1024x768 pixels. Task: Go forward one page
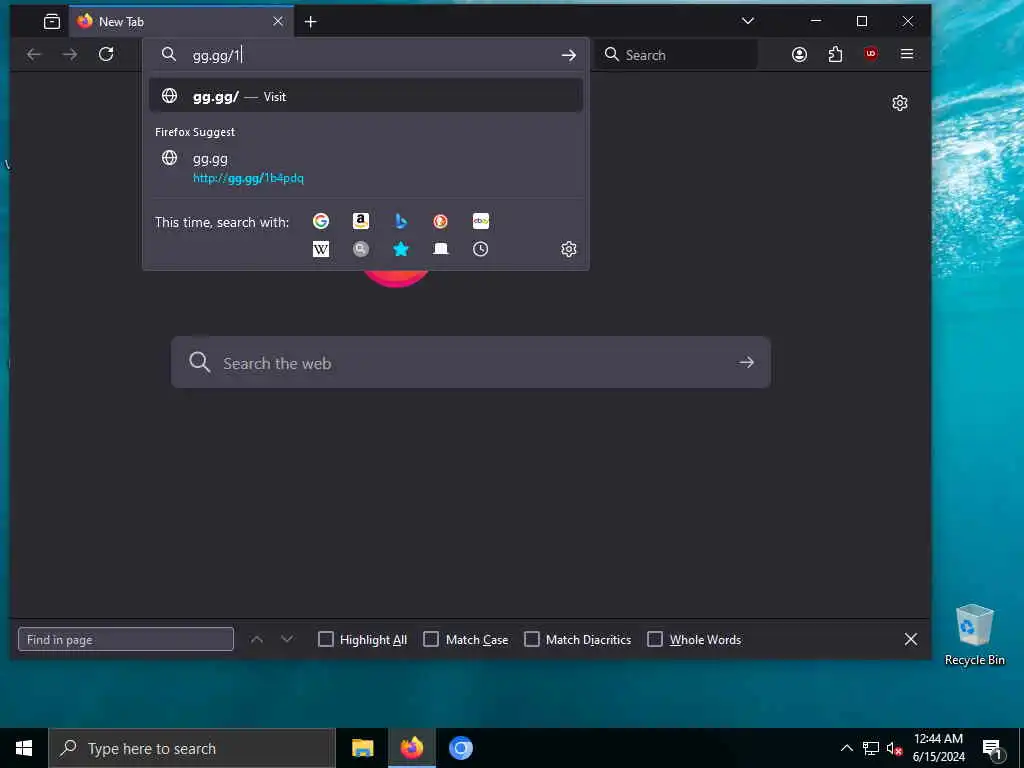(70, 55)
